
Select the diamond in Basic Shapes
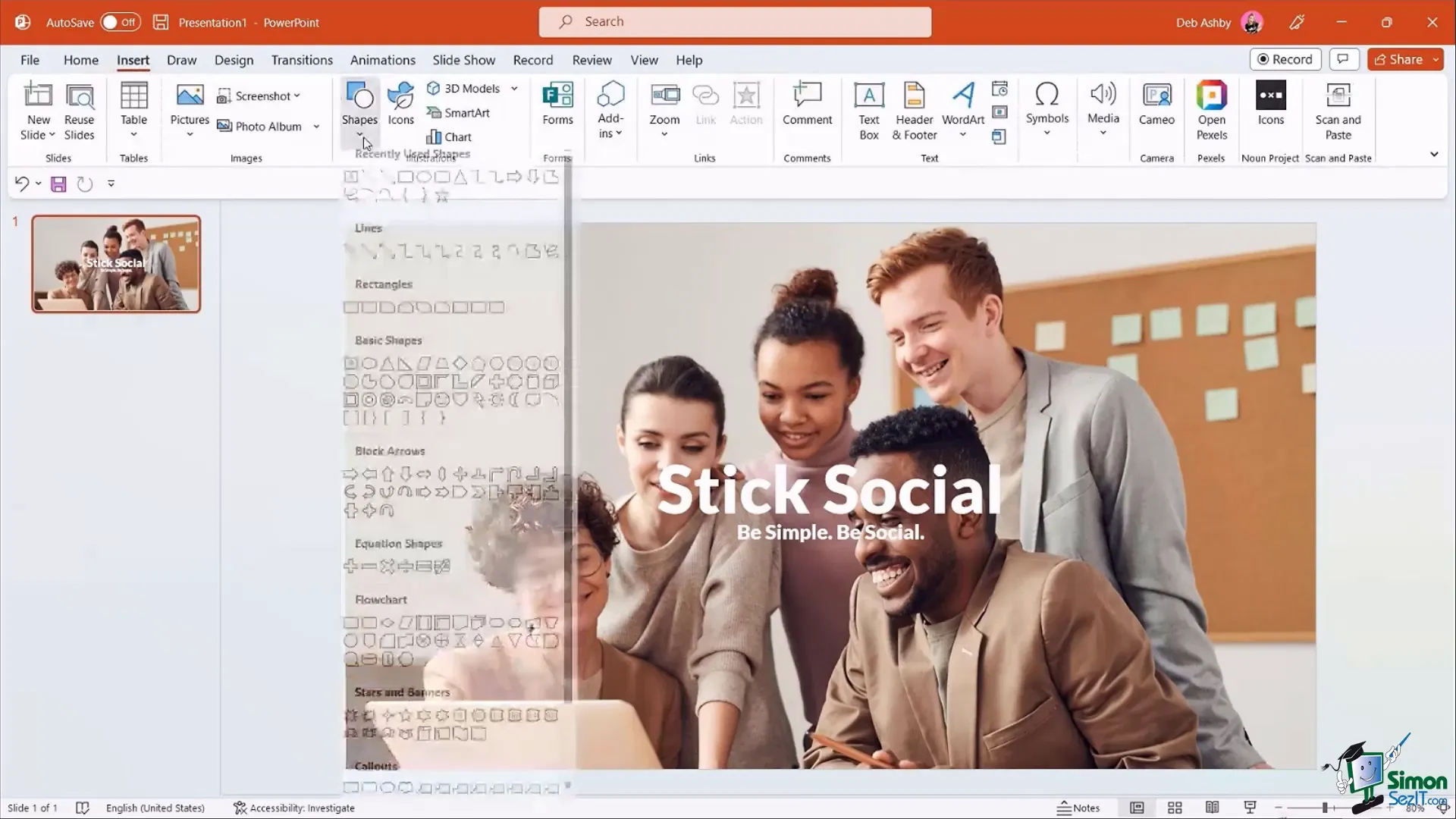pos(460,363)
